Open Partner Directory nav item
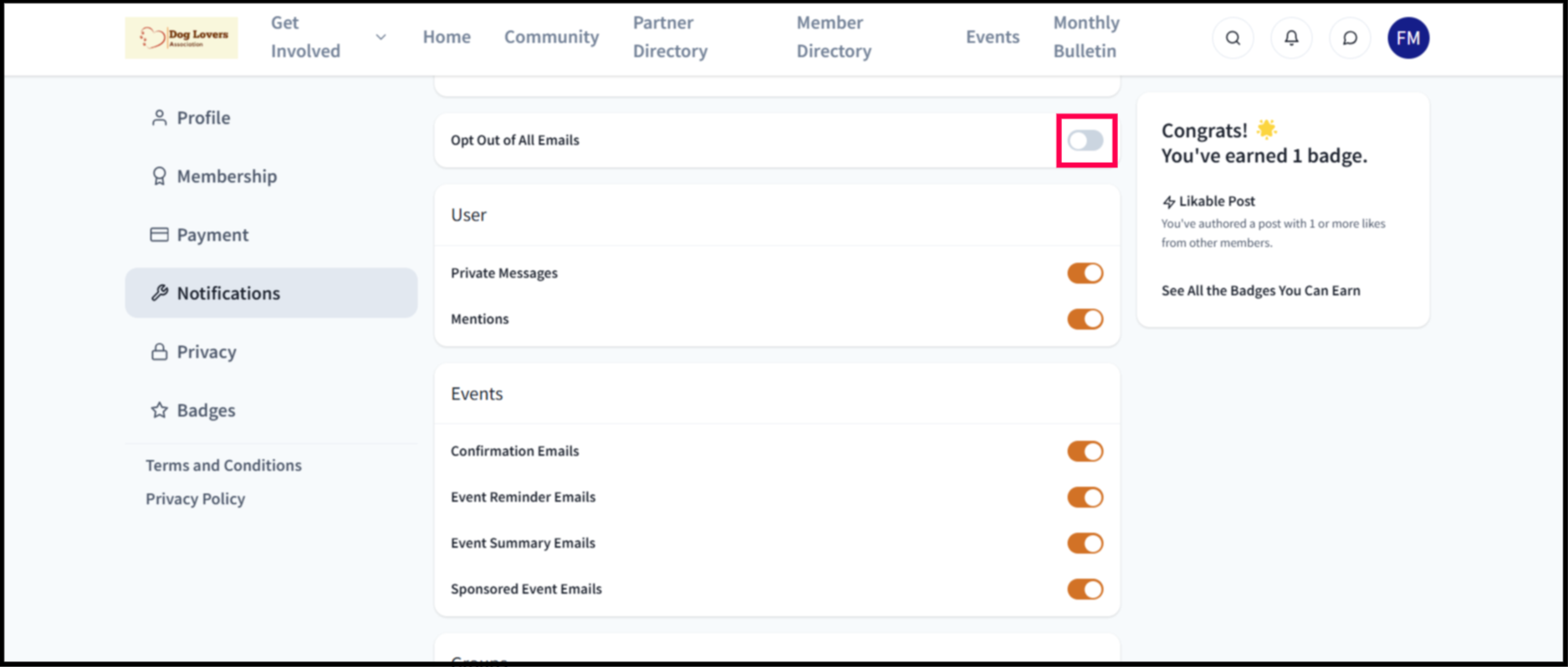This screenshot has width=1568, height=667. (x=670, y=37)
